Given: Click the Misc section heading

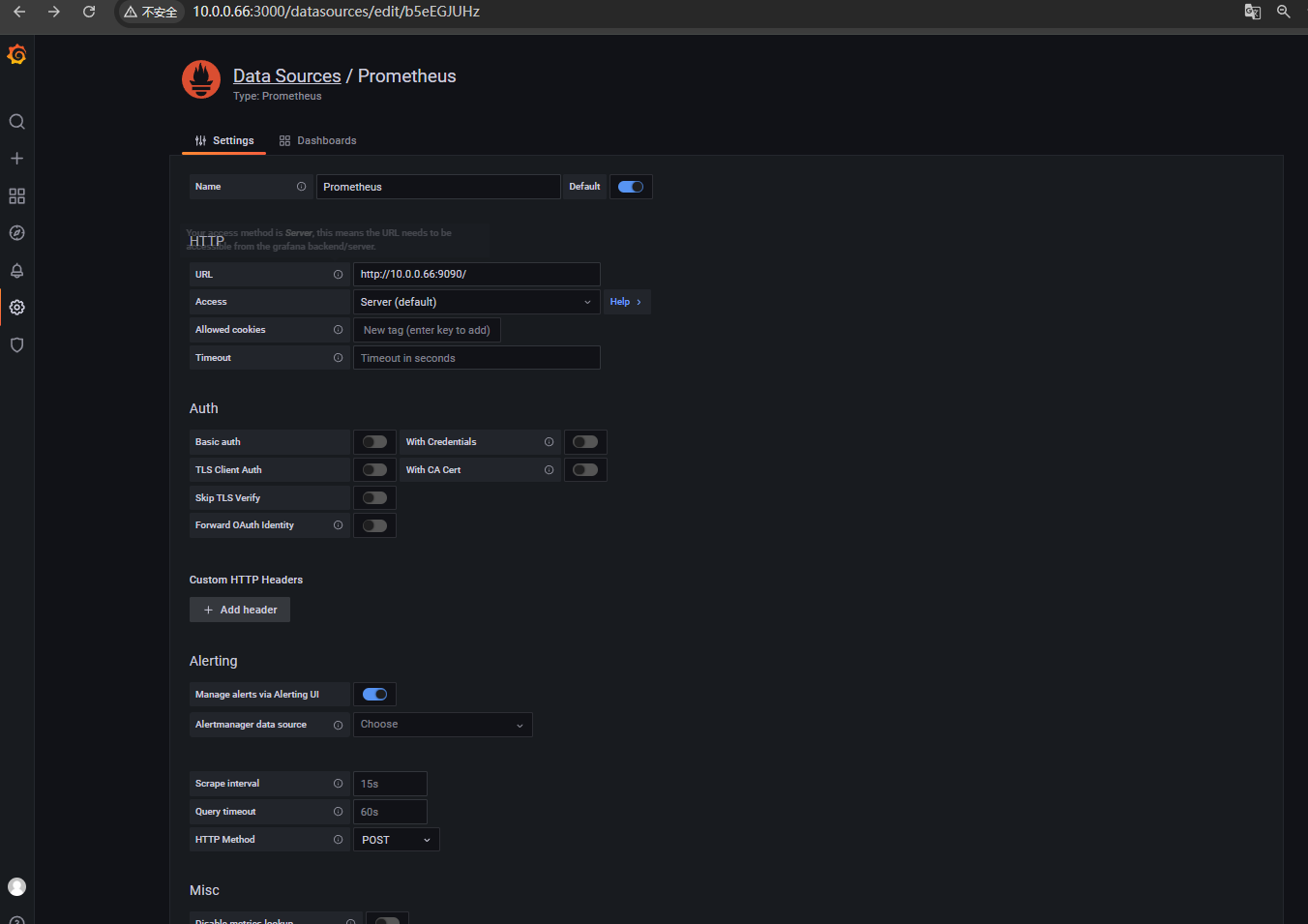Looking at the screenshot, I should coord(204,891).
